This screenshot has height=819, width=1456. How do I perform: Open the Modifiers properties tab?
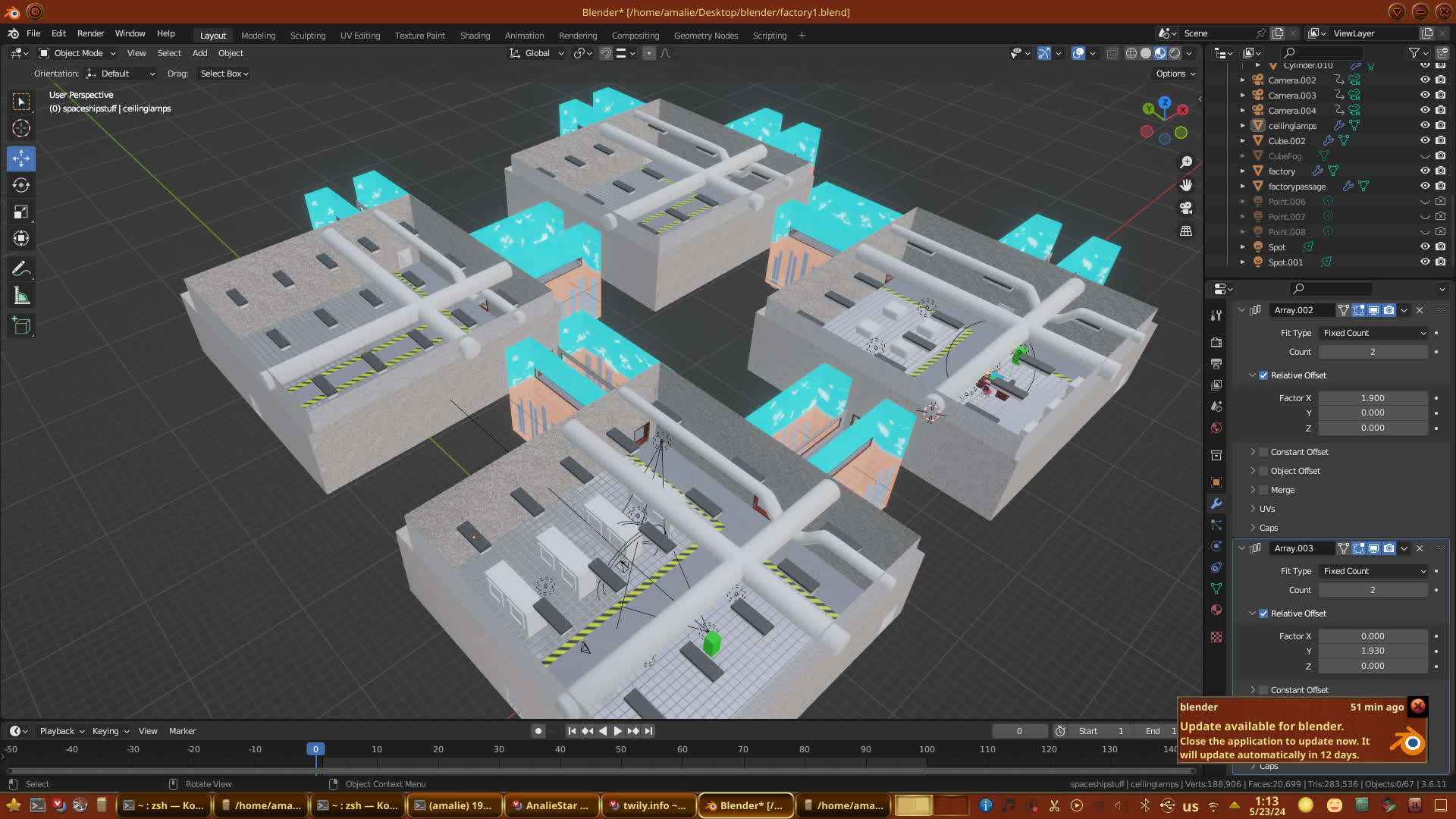pyautogui.click(x=1216, y=504)
